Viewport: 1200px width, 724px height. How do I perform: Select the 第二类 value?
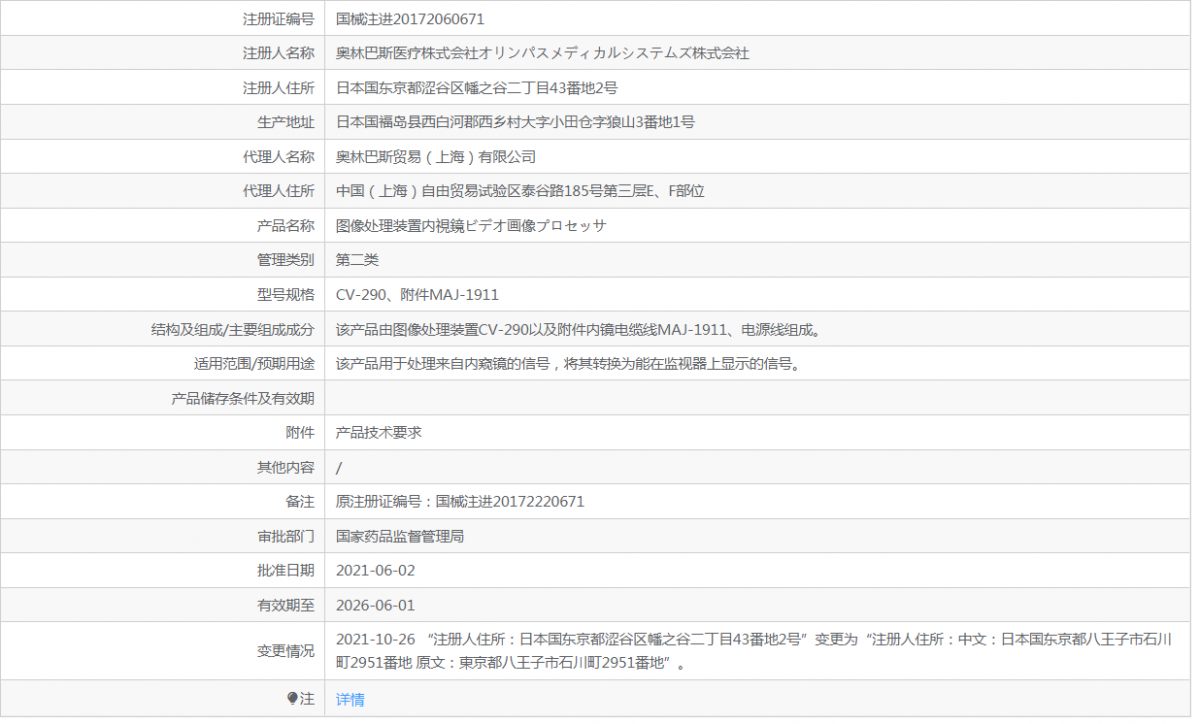click(x=357, y=260)
